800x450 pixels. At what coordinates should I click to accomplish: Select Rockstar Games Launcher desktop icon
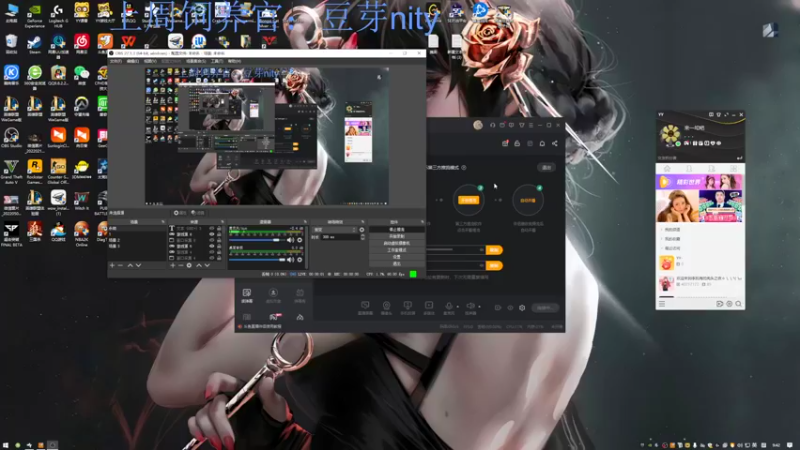(34, 171)
